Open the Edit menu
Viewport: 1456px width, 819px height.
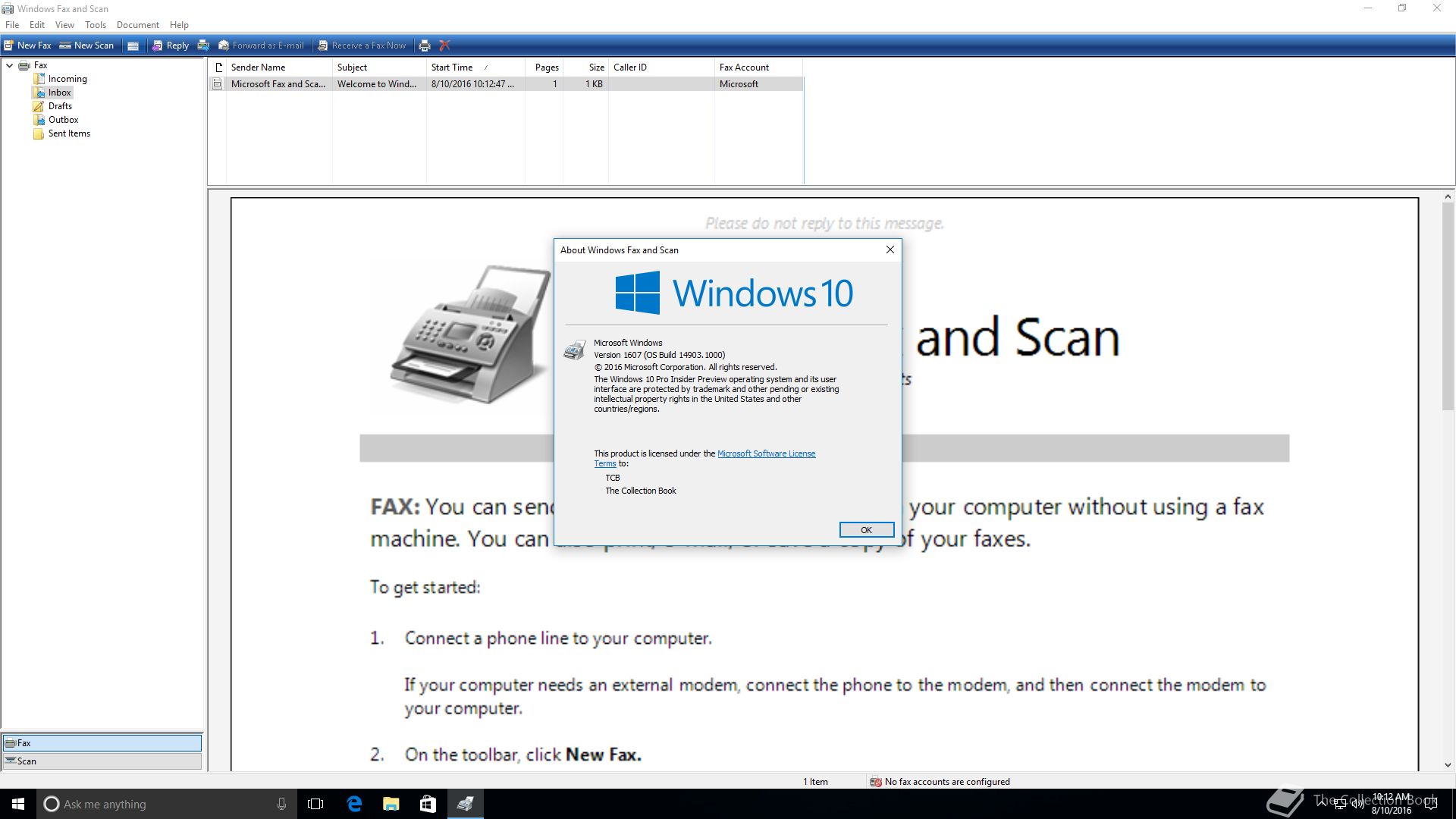tap(37, 25)
